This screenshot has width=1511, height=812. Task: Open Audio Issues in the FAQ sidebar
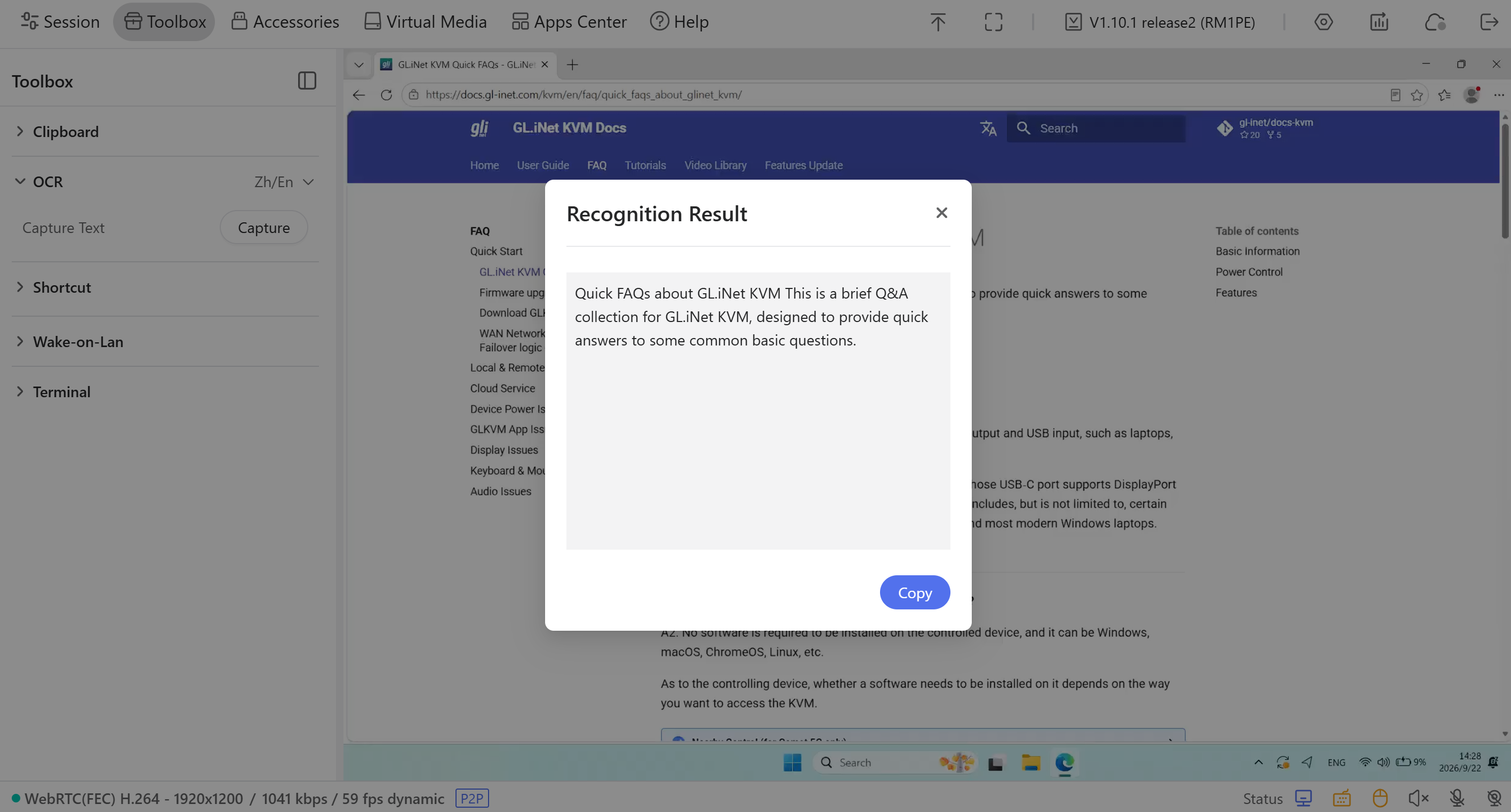(x=500, y=491)
